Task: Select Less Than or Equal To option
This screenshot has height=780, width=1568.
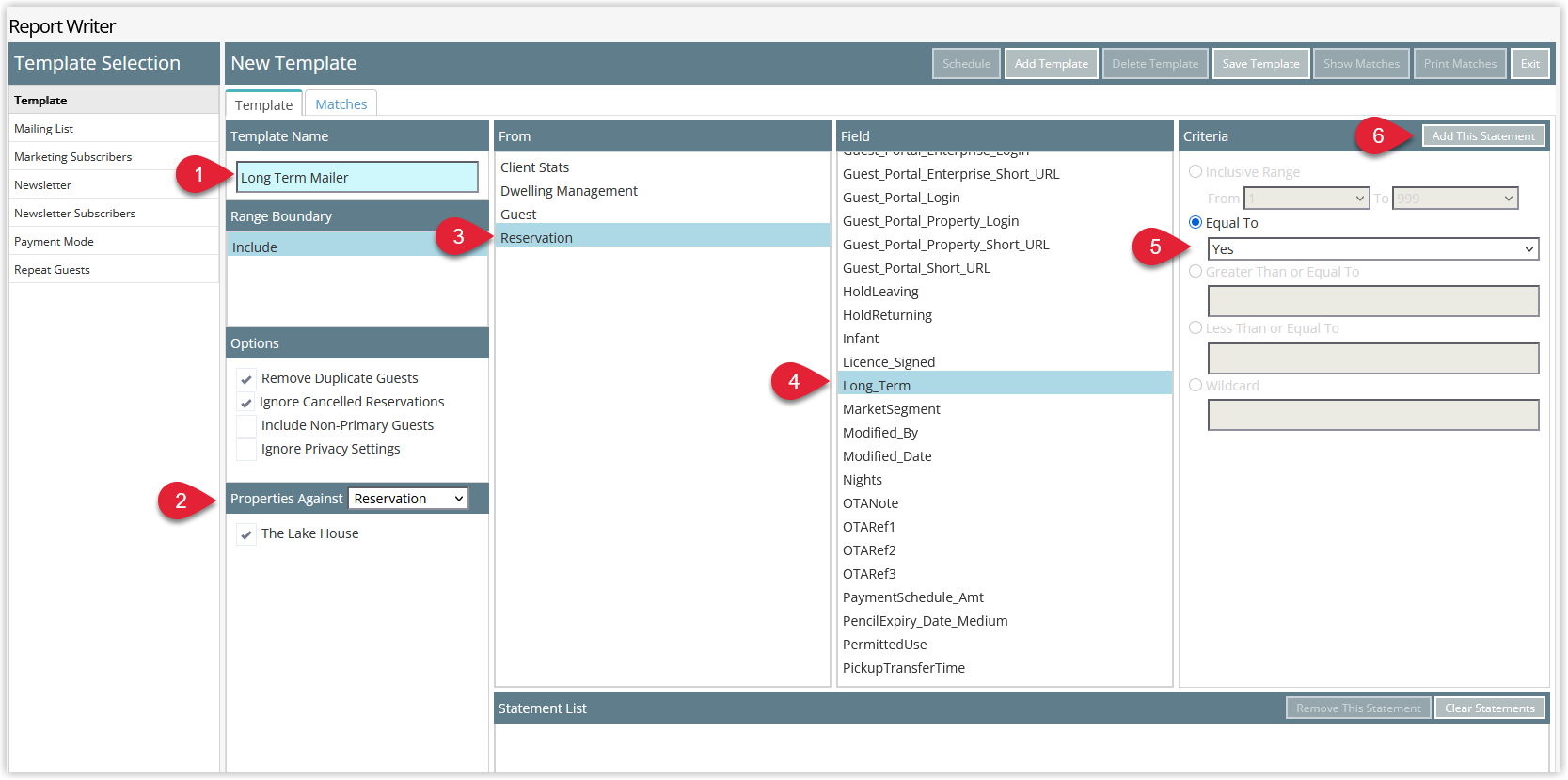Action: tap(1196, 328)
